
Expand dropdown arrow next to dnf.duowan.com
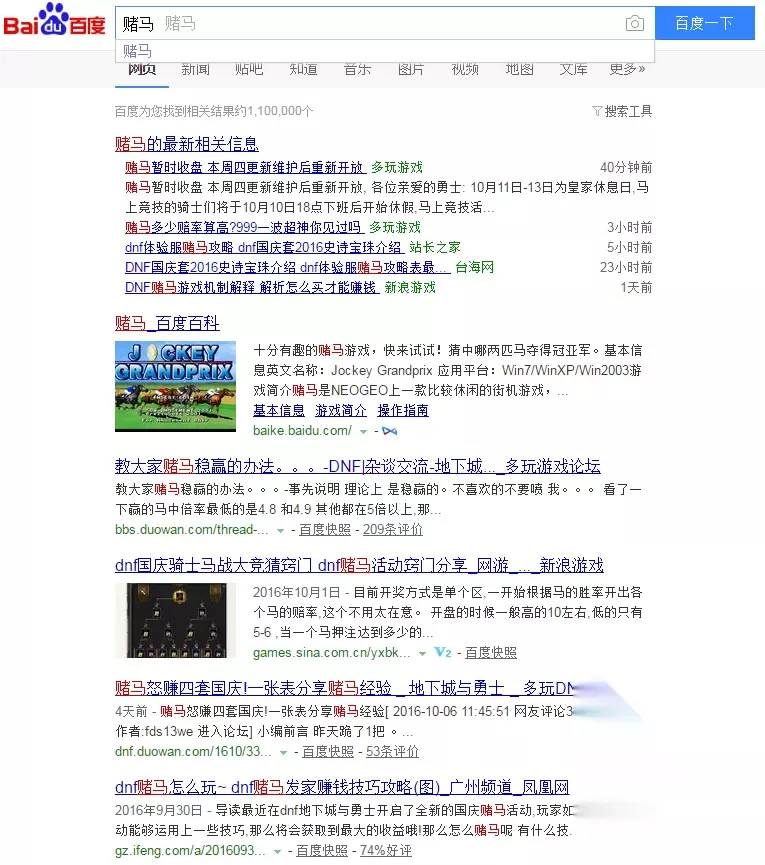pyautogui.click(x=283, y=752)
